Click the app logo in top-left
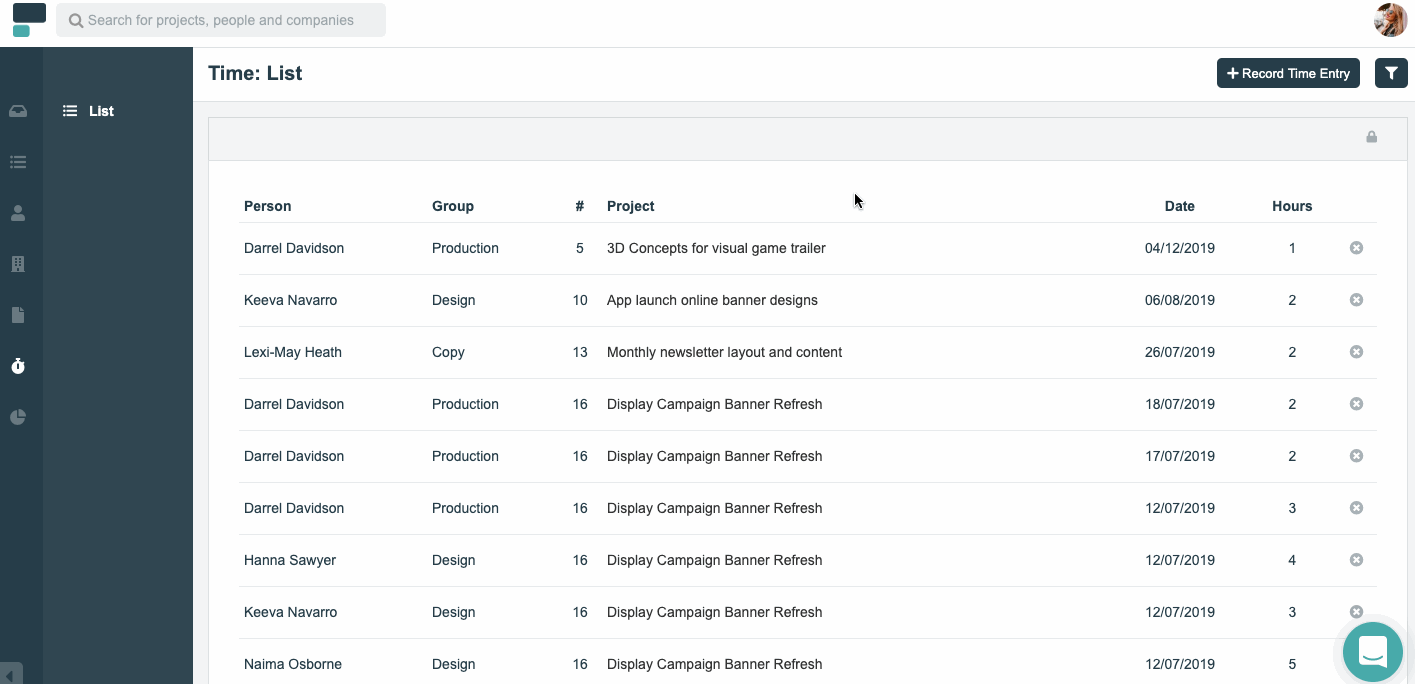1415x684 pixels. point(29,20)
